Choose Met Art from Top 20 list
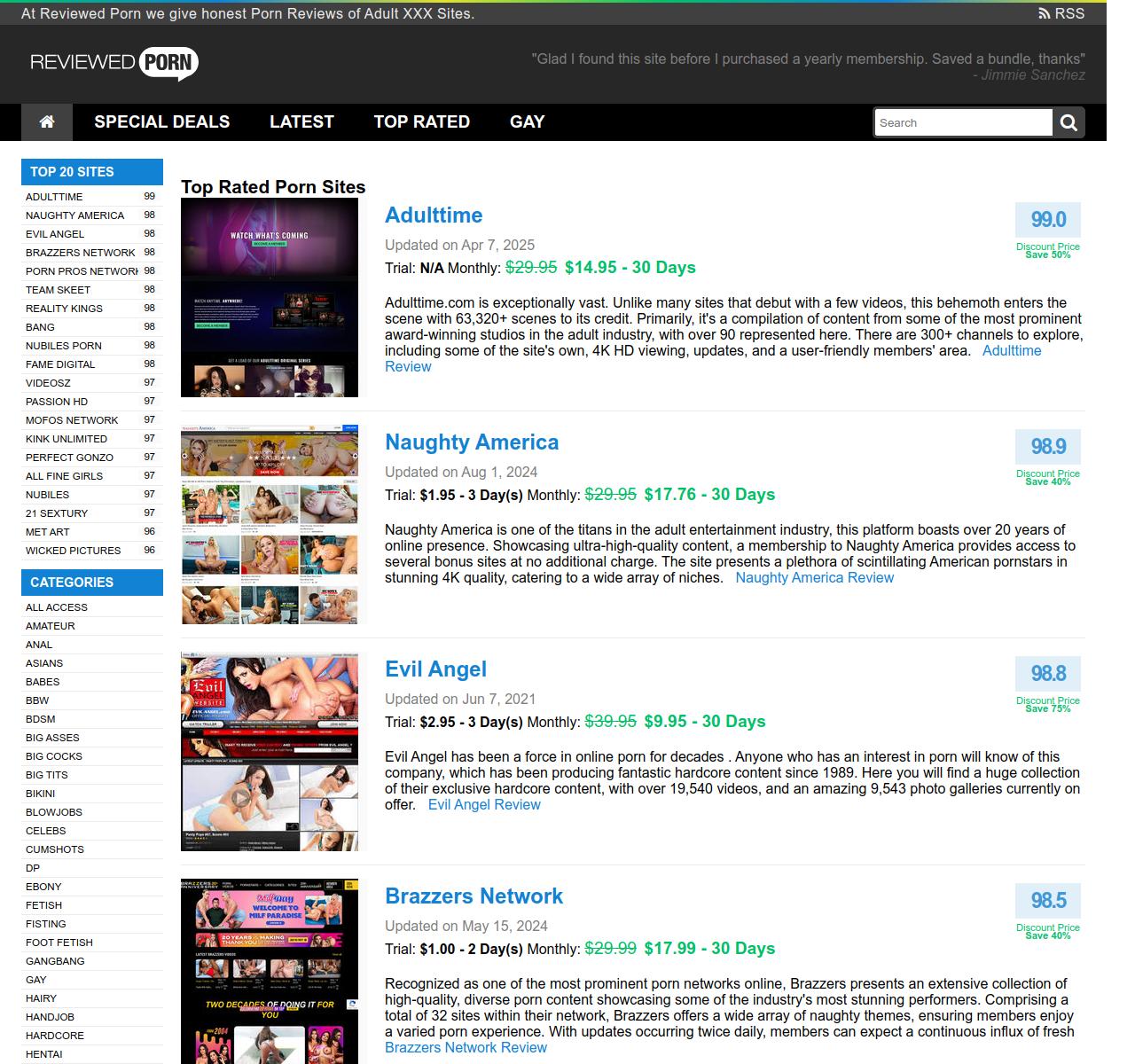The height and width of the screenshot is (1064, 1135). click(47, 532)
